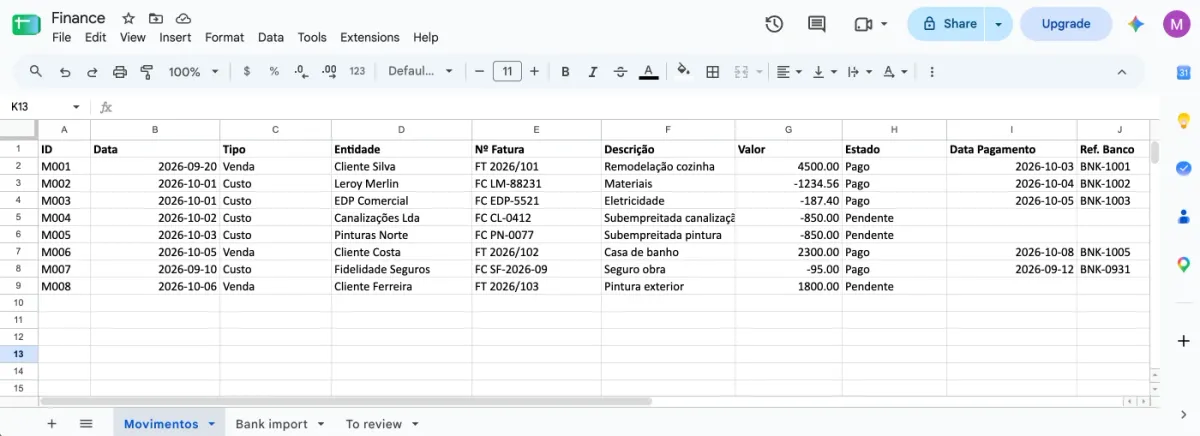Open the name box dropdown arrow
This screenshot has height=436, width=1200.
(76, 107)
